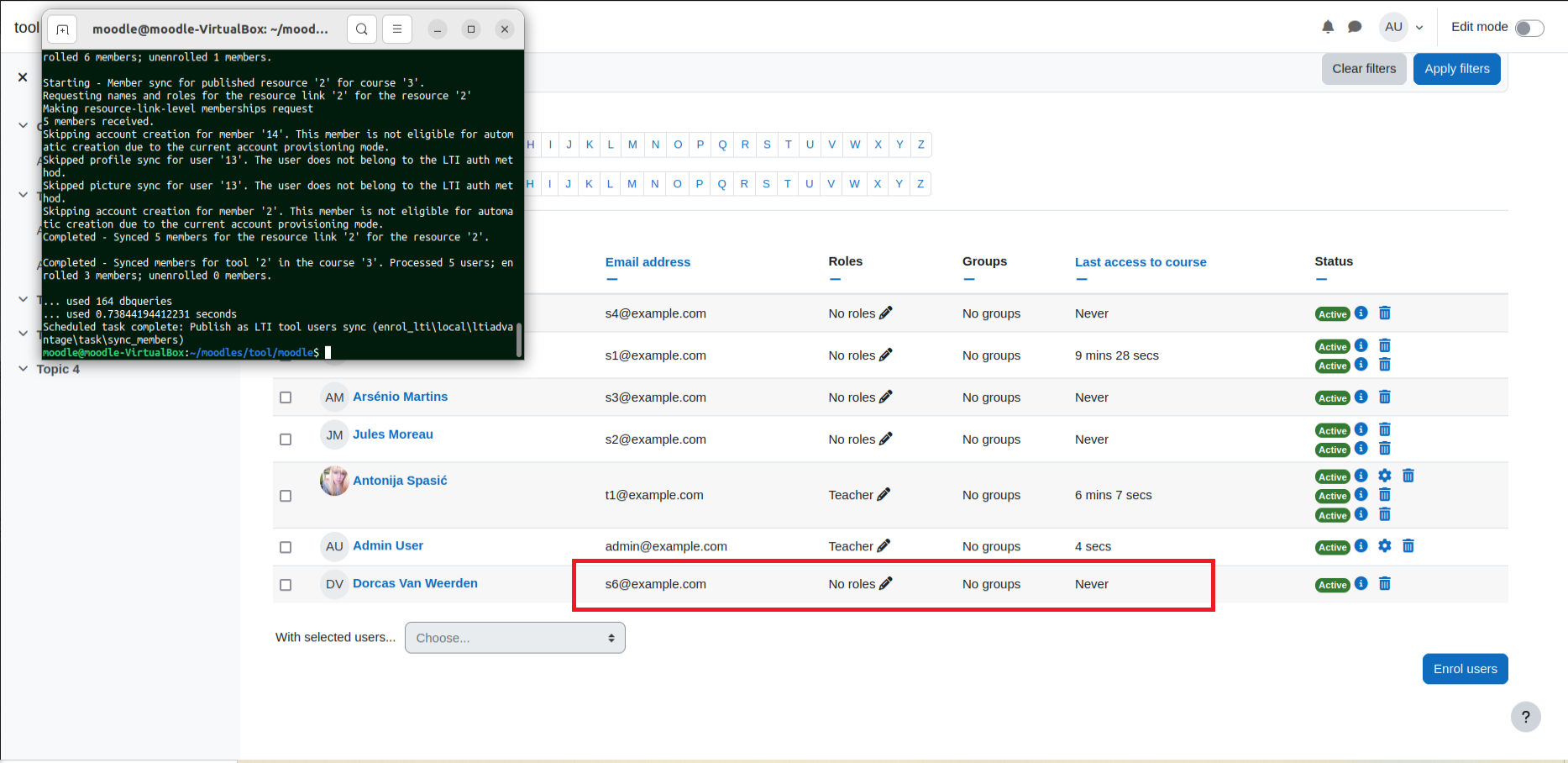This screenshot has height=763, width=1568.
Task: Click the DV initials avatar
Action: click(334, 584)
